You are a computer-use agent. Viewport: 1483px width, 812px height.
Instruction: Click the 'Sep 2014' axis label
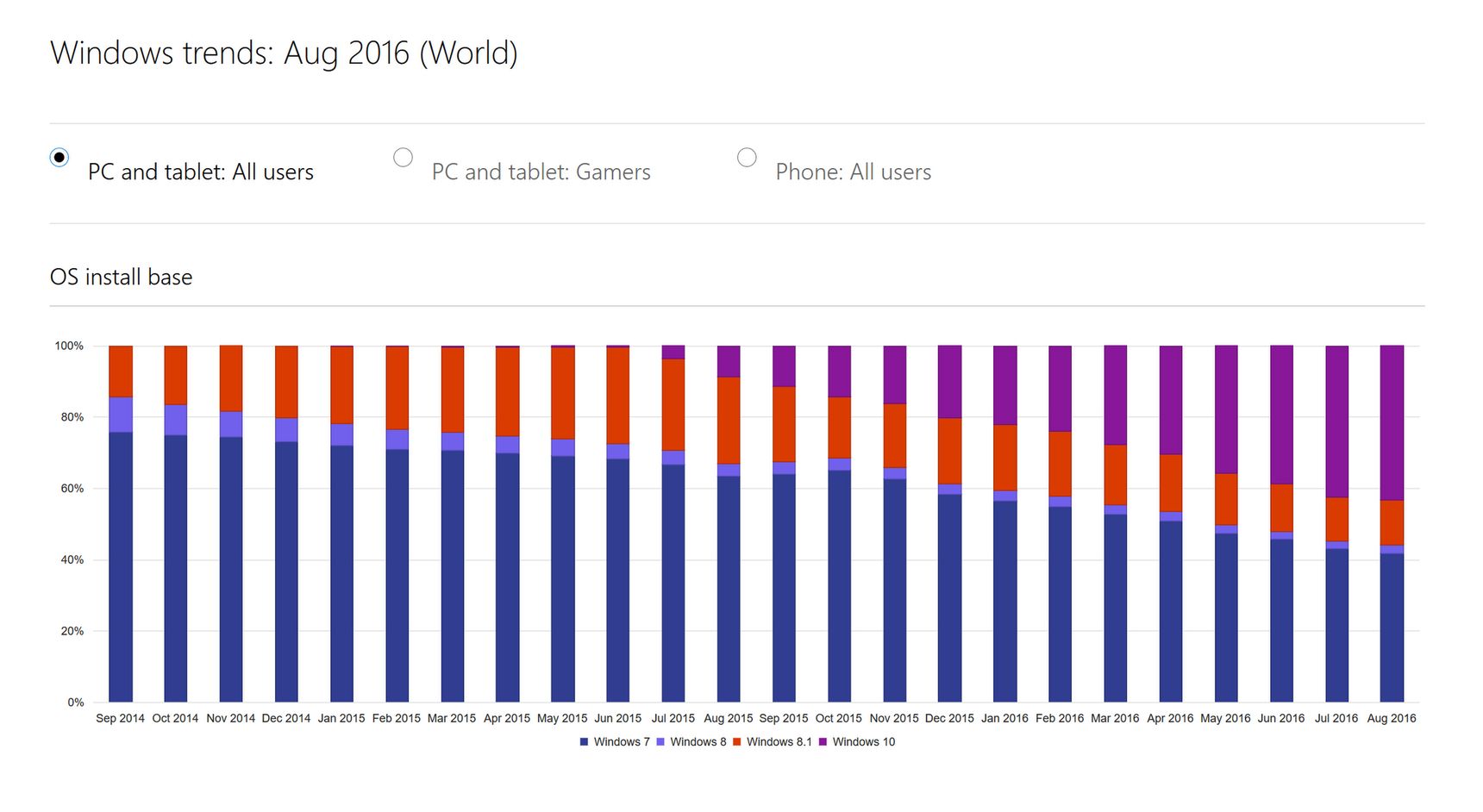[120, 718]
